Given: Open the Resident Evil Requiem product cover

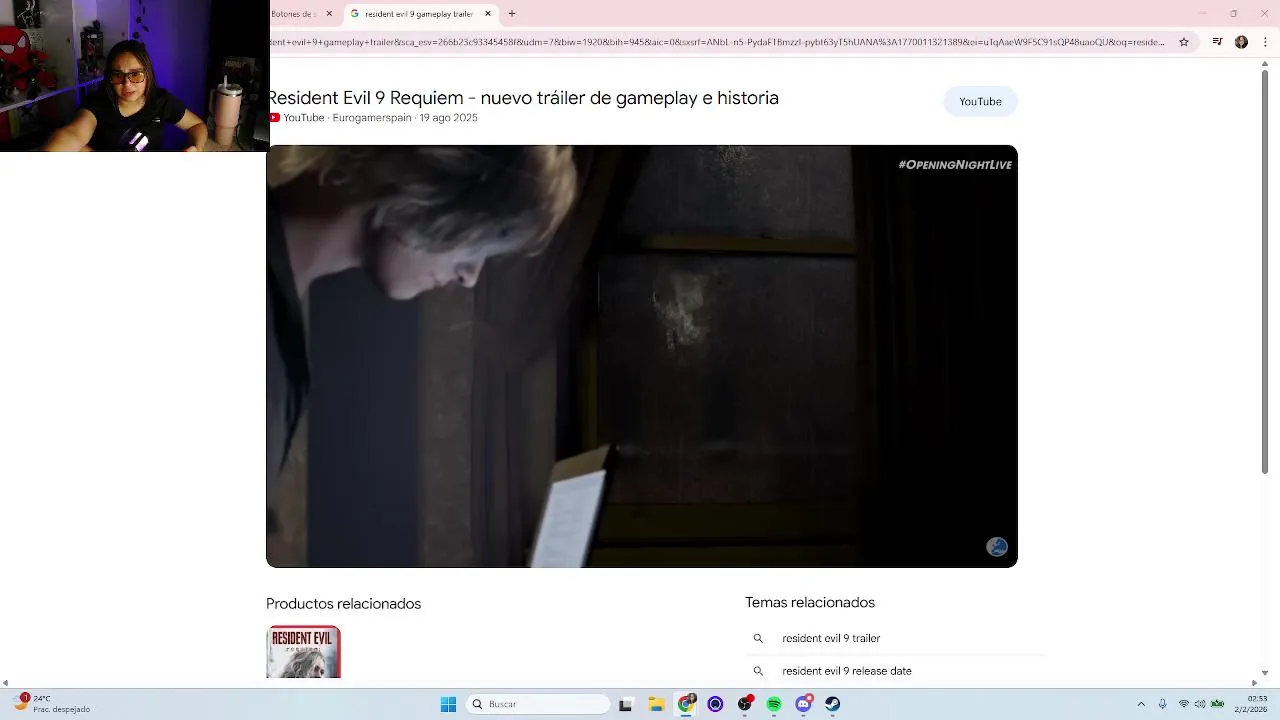Looking at the screenshot, I should click(304, 652).
